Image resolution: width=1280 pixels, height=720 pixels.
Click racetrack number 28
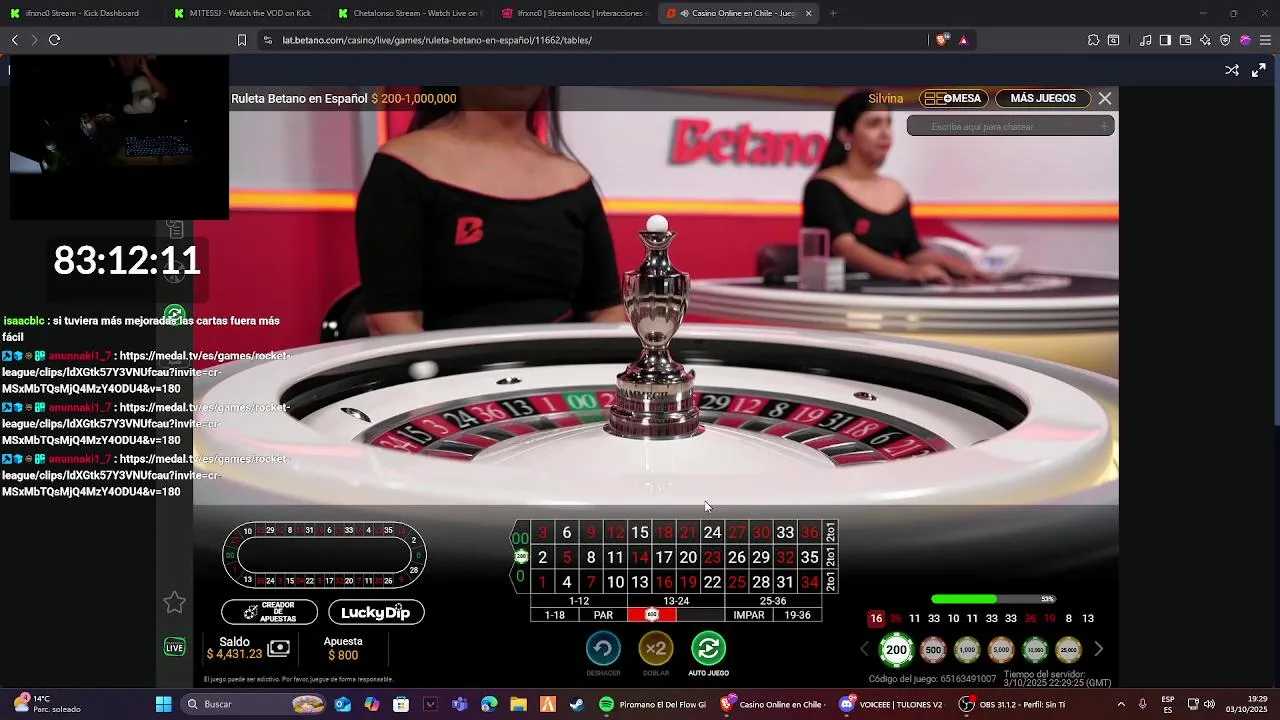[413, 569]
